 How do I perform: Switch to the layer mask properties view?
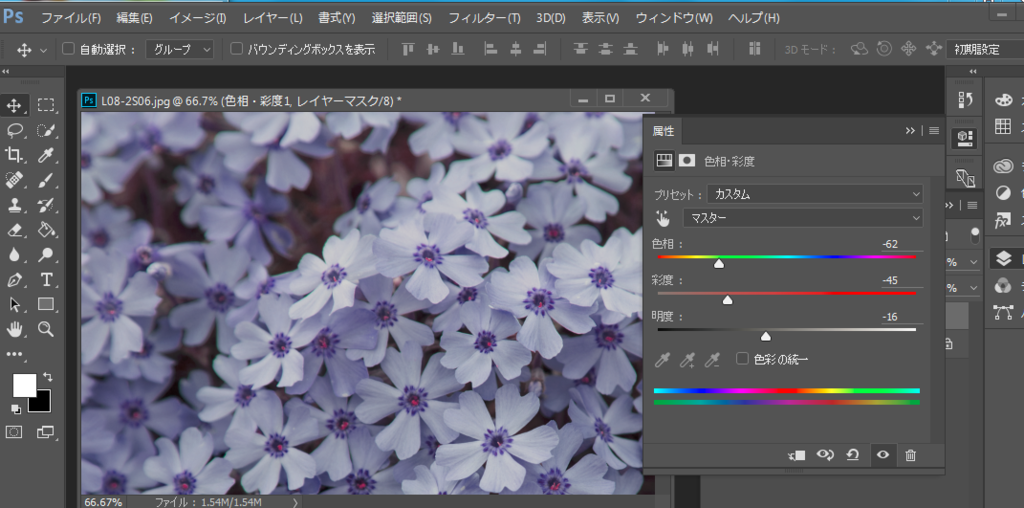(686, 161)
